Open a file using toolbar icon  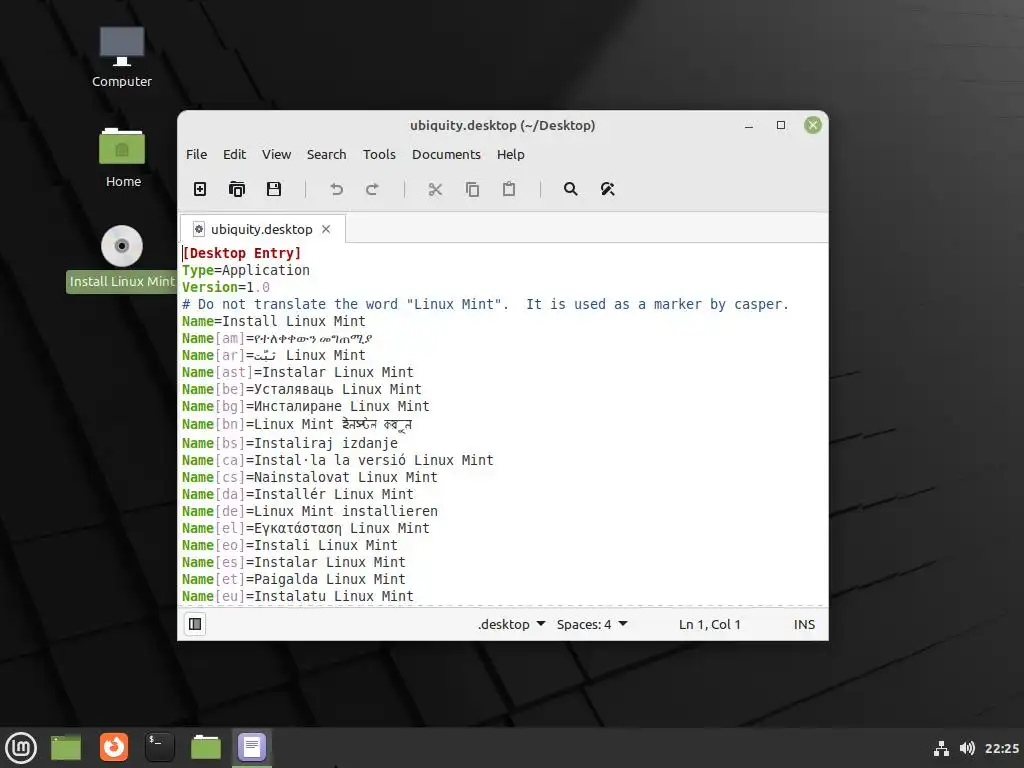click(x=236, y=189)
